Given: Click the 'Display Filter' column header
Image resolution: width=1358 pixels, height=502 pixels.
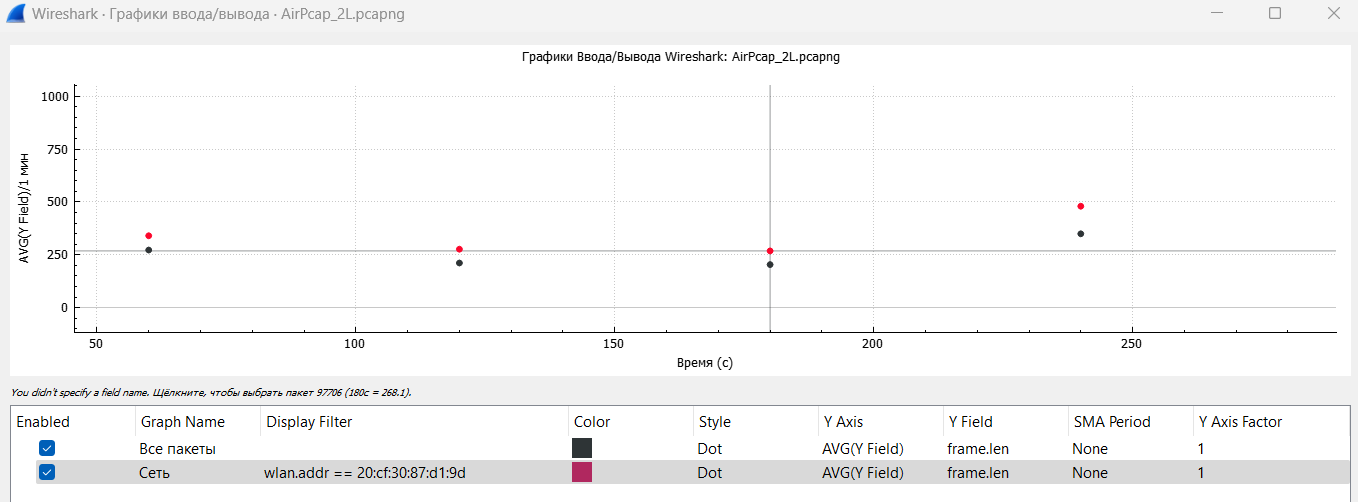Looking at the screenshot, I should click(x=309, y=422).
